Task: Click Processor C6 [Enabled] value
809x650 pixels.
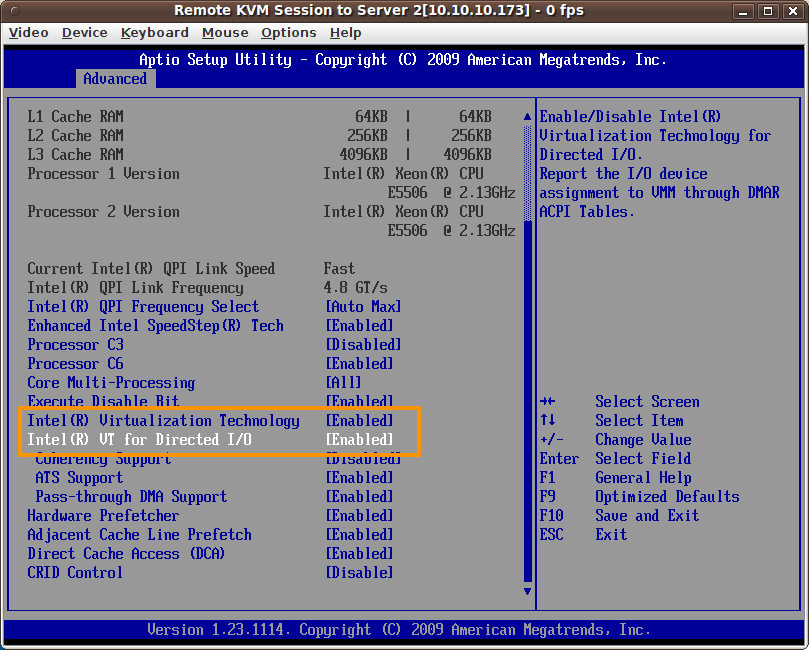Action: [360, 364]
